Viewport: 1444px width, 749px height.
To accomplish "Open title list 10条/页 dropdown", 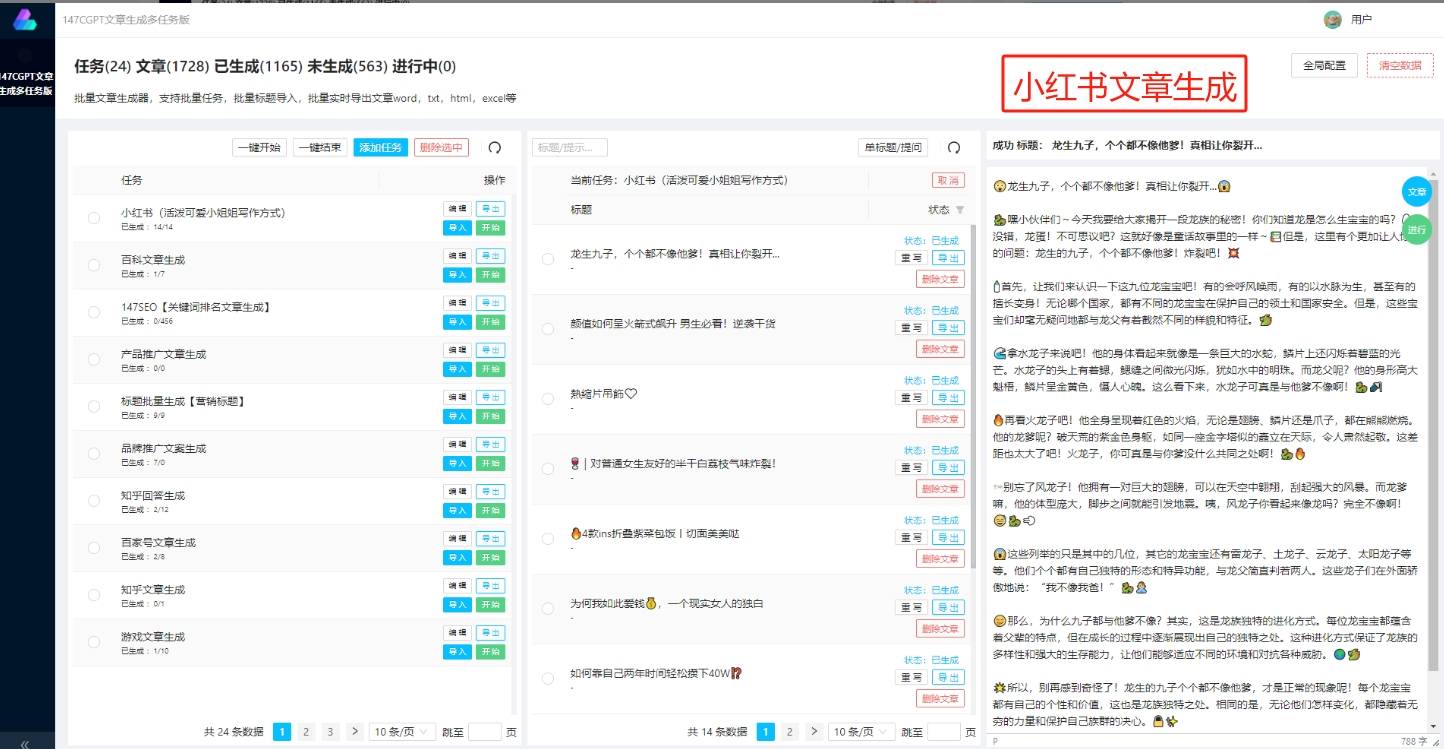I will (862, 732).
